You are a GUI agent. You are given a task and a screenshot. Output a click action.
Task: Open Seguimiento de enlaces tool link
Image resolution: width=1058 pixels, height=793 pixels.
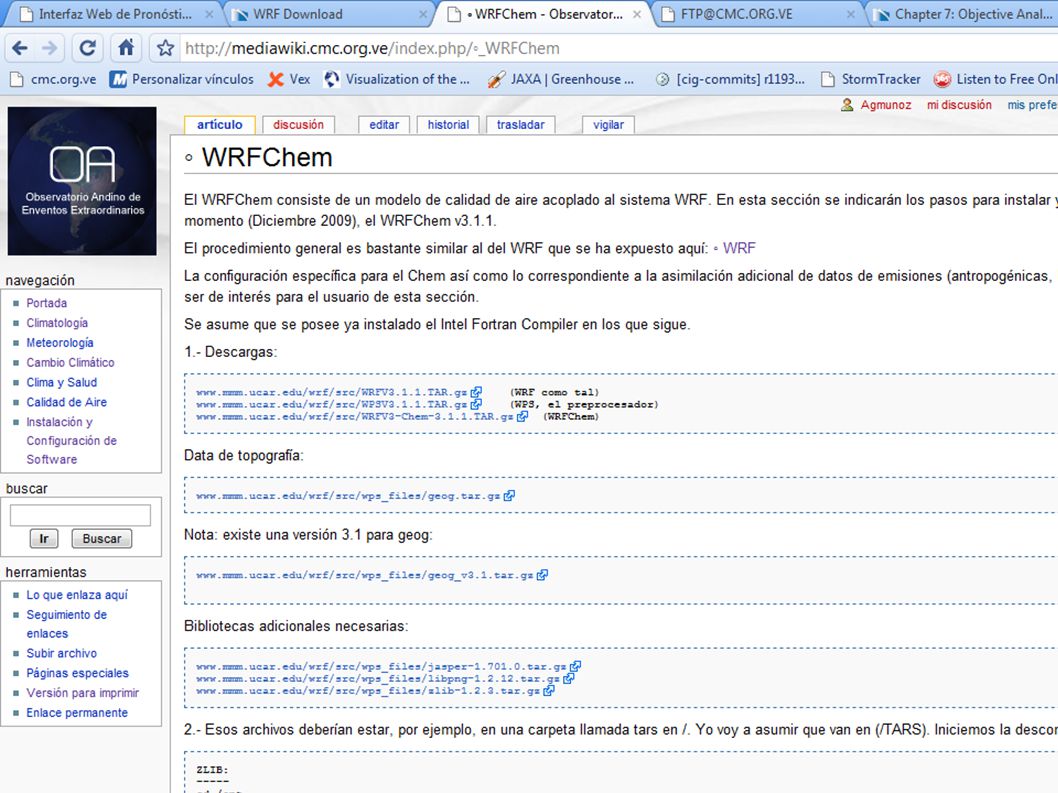pyautogui.click(x=66, y=624)
